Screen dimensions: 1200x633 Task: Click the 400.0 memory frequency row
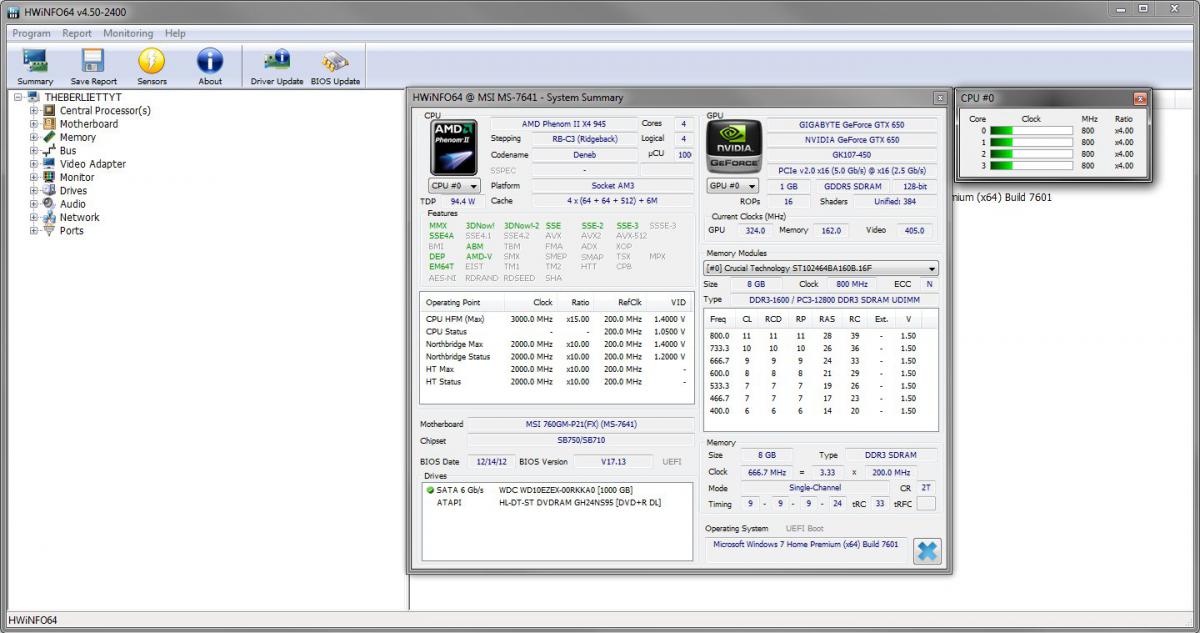pos(821,411)
